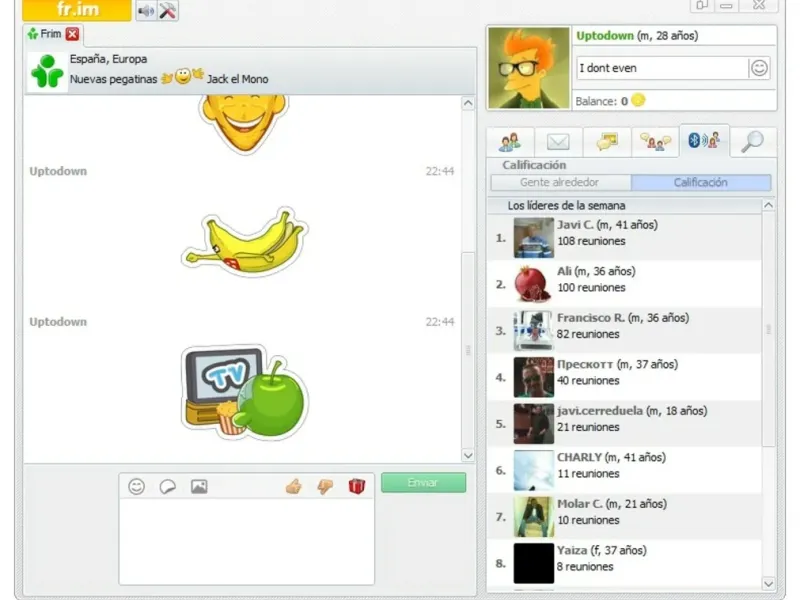The height and width of the screenshot is (600, 800).
Task: Open the speech bubble phrases icon
Action: coord(167,486)
